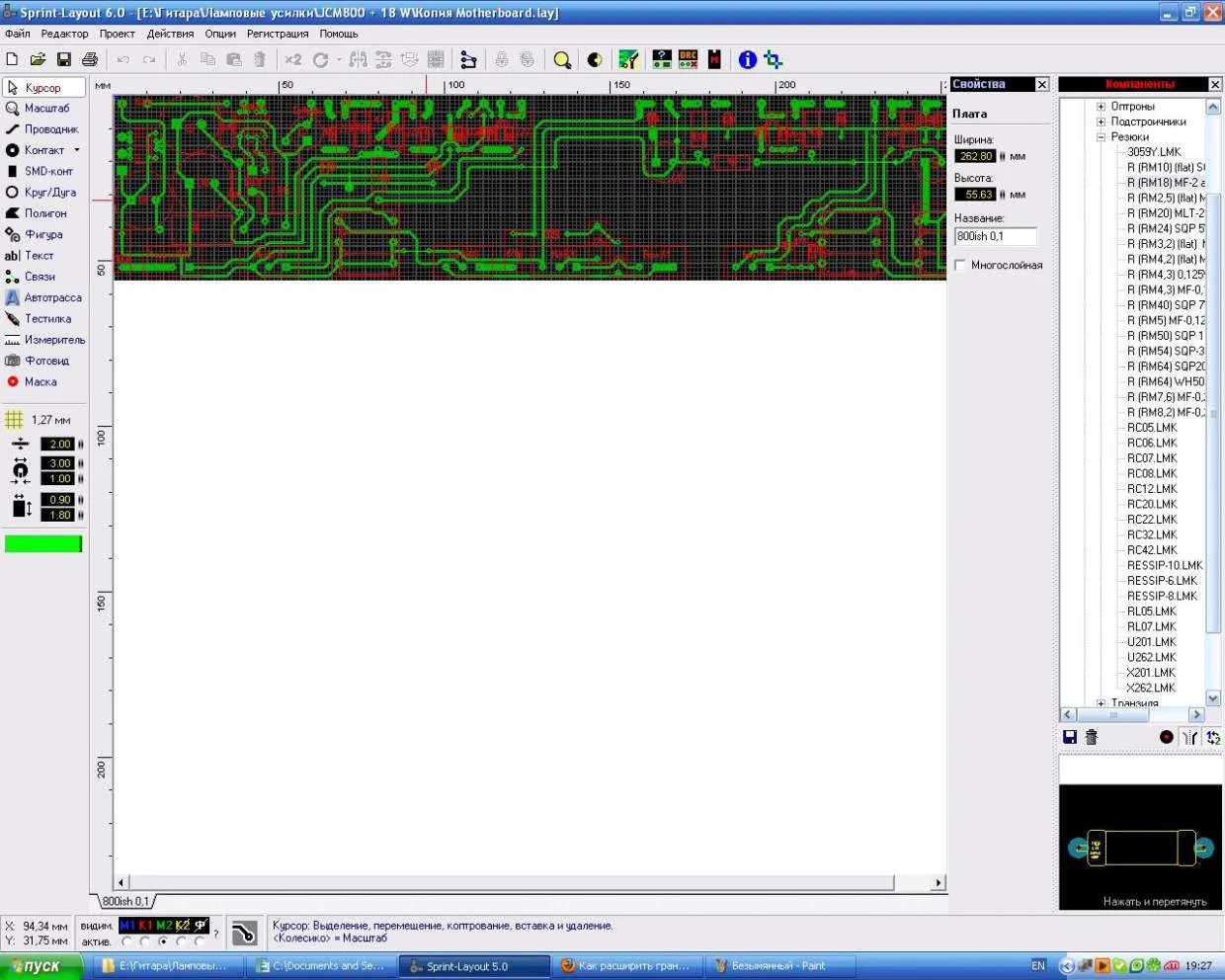Open the macro library with the M icon
Image resolution: width=1225 pixels, height=980 pixels.
(x=714, y=60)
